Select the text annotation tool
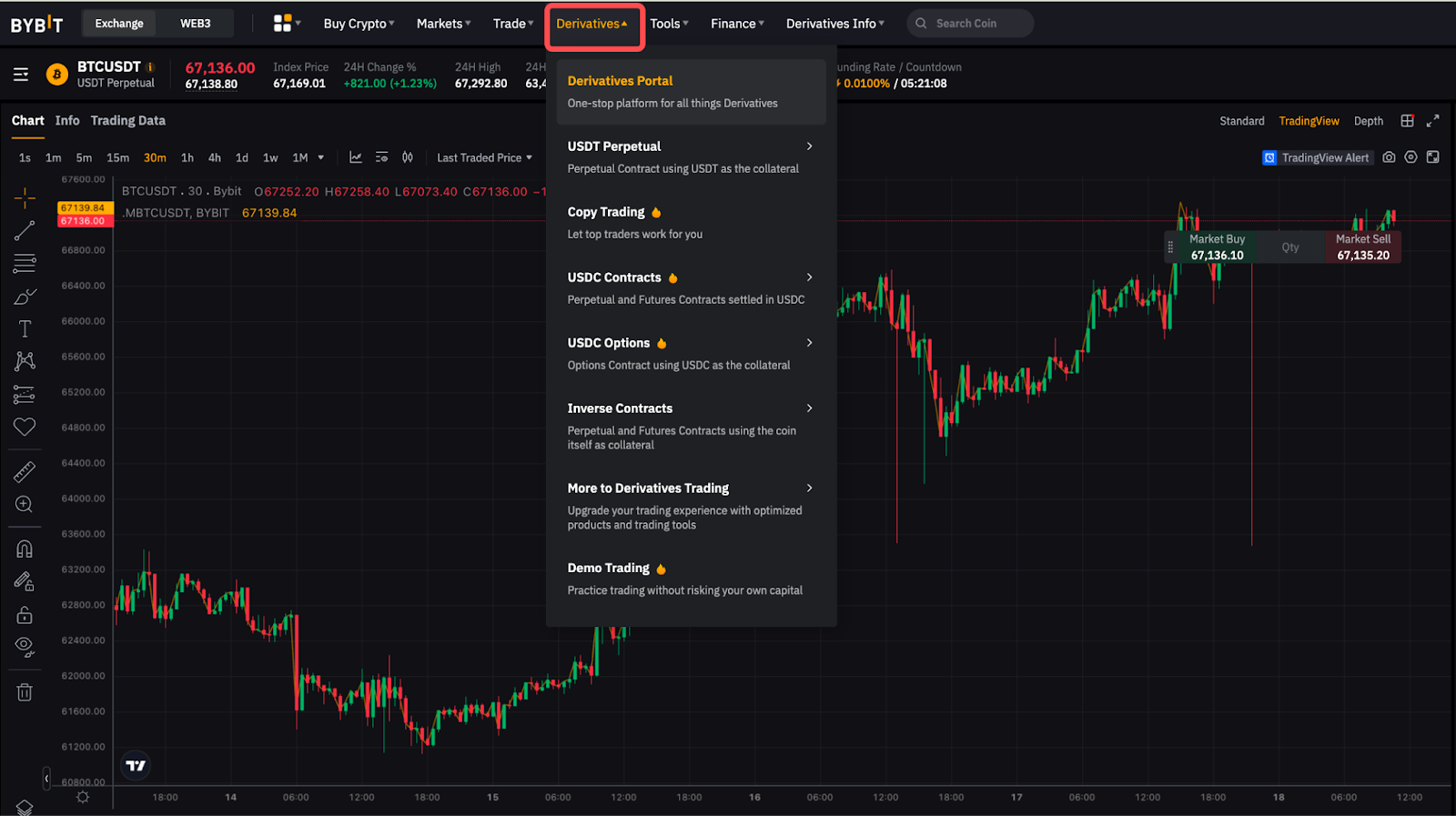 [x=25, y=329]
